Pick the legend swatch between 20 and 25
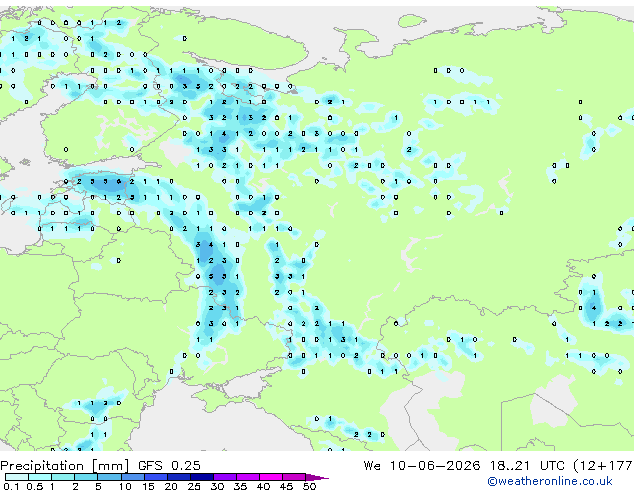Screen dimensions: 634x490 pos(178,477)
